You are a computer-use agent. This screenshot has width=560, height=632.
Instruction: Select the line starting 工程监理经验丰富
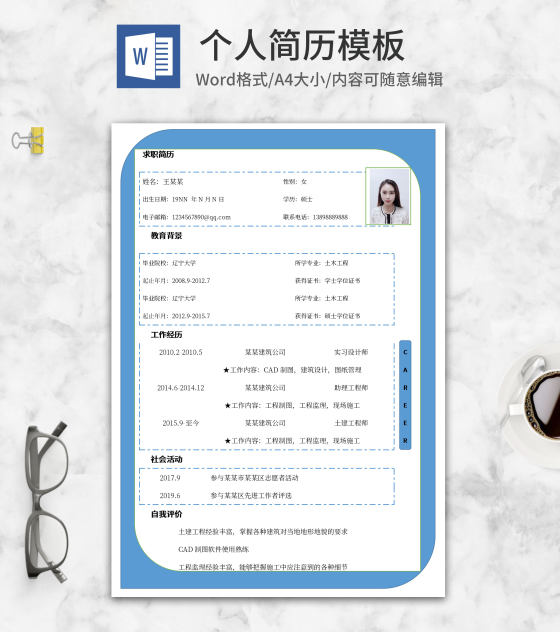pos(263,567)
